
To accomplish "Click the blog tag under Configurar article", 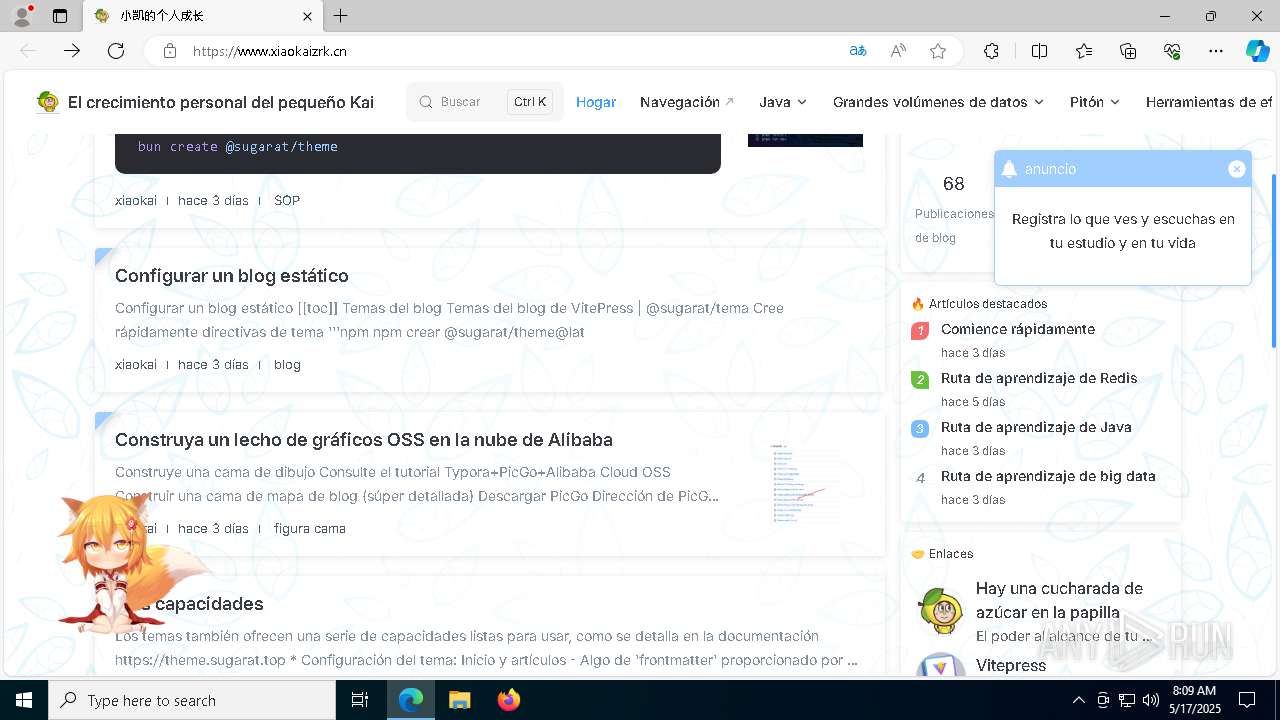I will click(x=287, y=364).
